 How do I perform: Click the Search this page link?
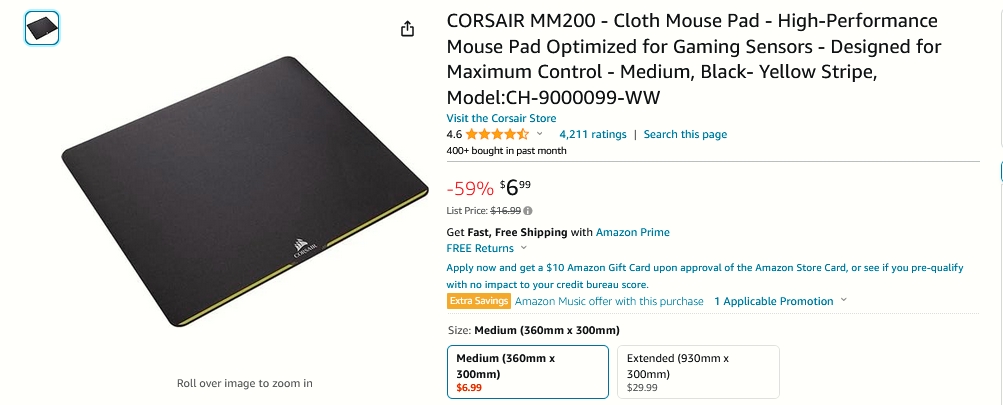685,134
